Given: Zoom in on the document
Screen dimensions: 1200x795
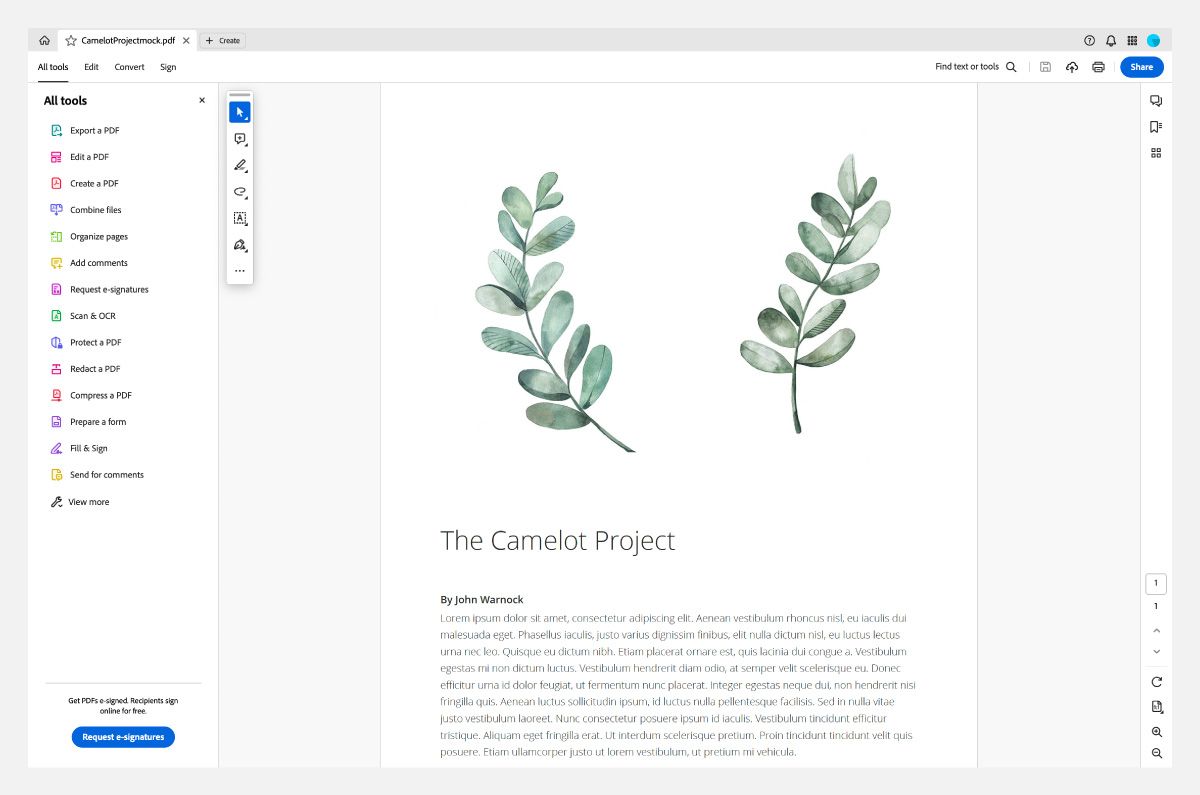Looking at the screenshot, I should click(x=1156, y=731).
